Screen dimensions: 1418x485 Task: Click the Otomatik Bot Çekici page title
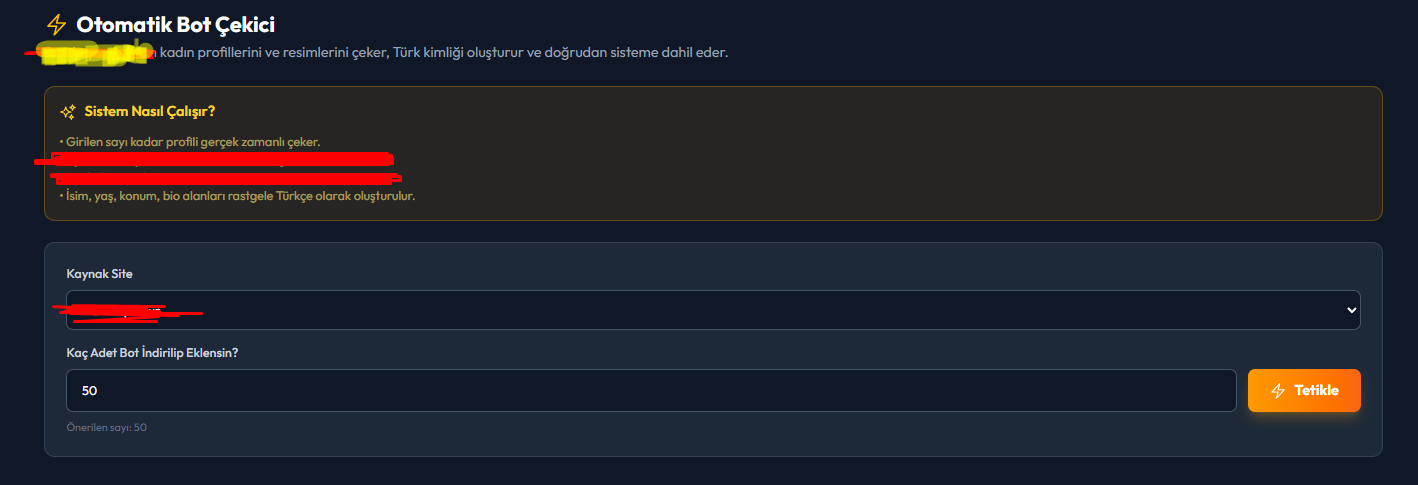pyautogui.click(x=175, y=25)
